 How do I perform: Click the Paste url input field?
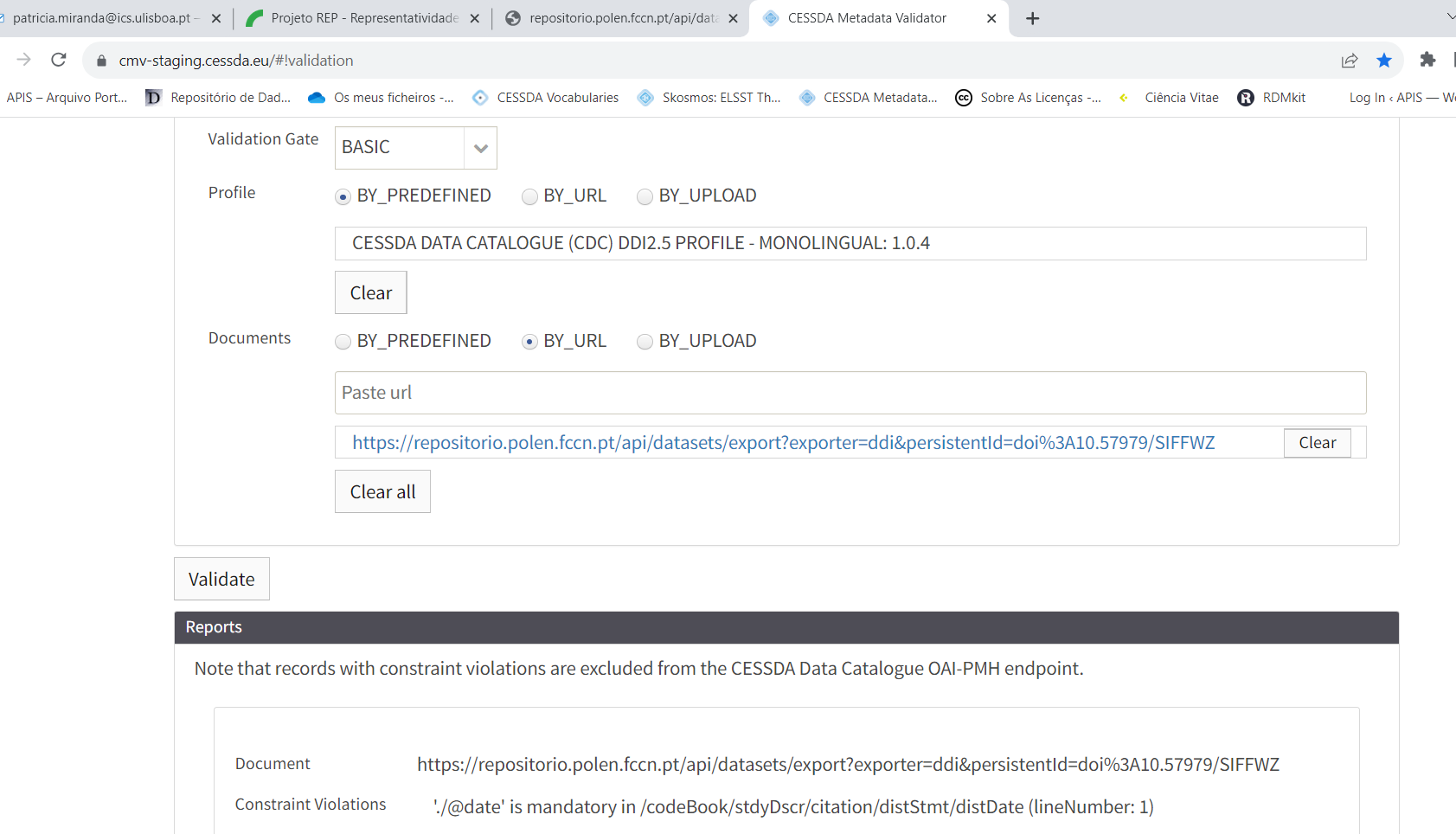(850, 393)
